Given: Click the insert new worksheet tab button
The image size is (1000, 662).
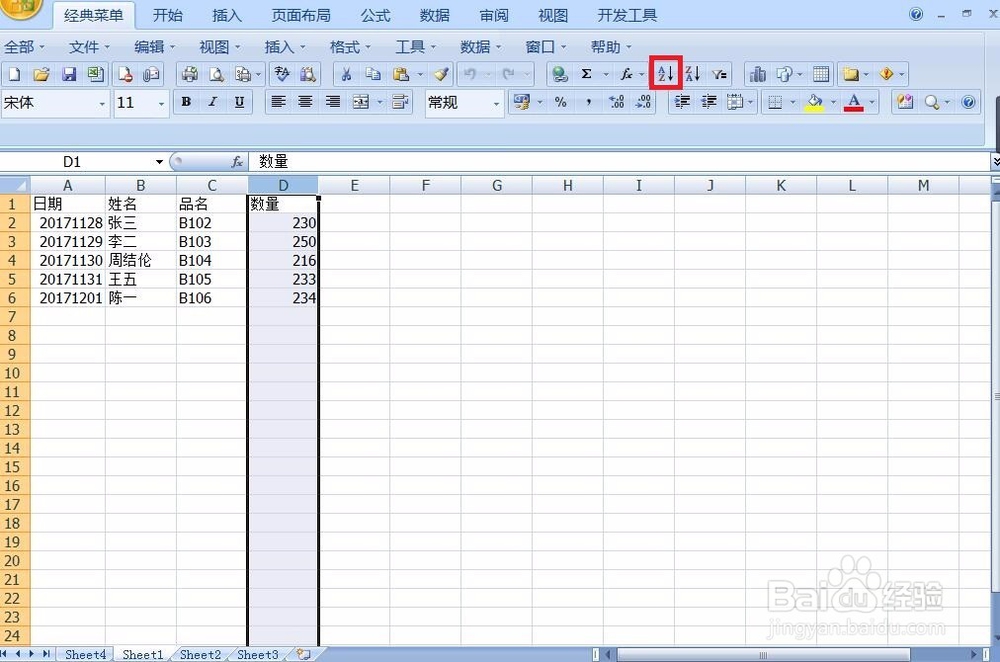Looking at the screenshot, I should (304, 654).
